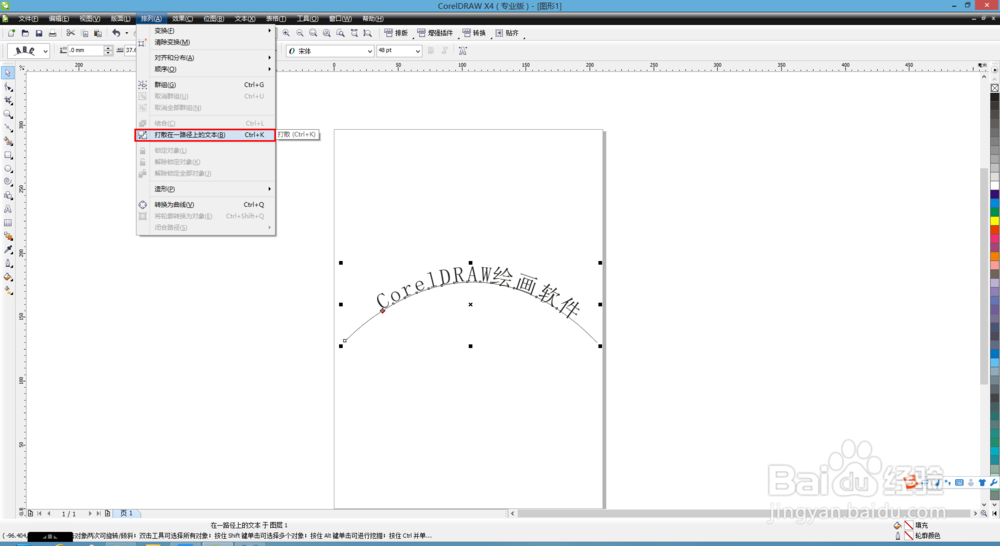
Task: Expand the 顺序 submenu
Action: (x=205, y=69)
